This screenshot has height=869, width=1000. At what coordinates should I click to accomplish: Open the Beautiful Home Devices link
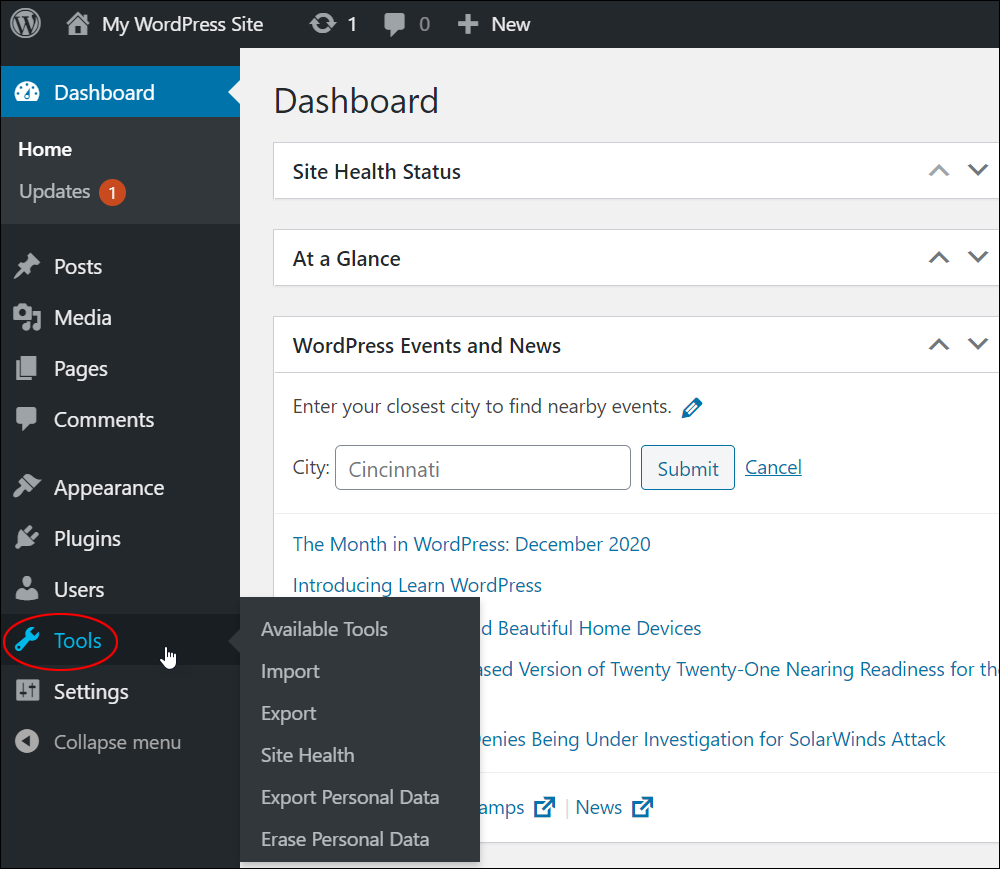[590, 629]
